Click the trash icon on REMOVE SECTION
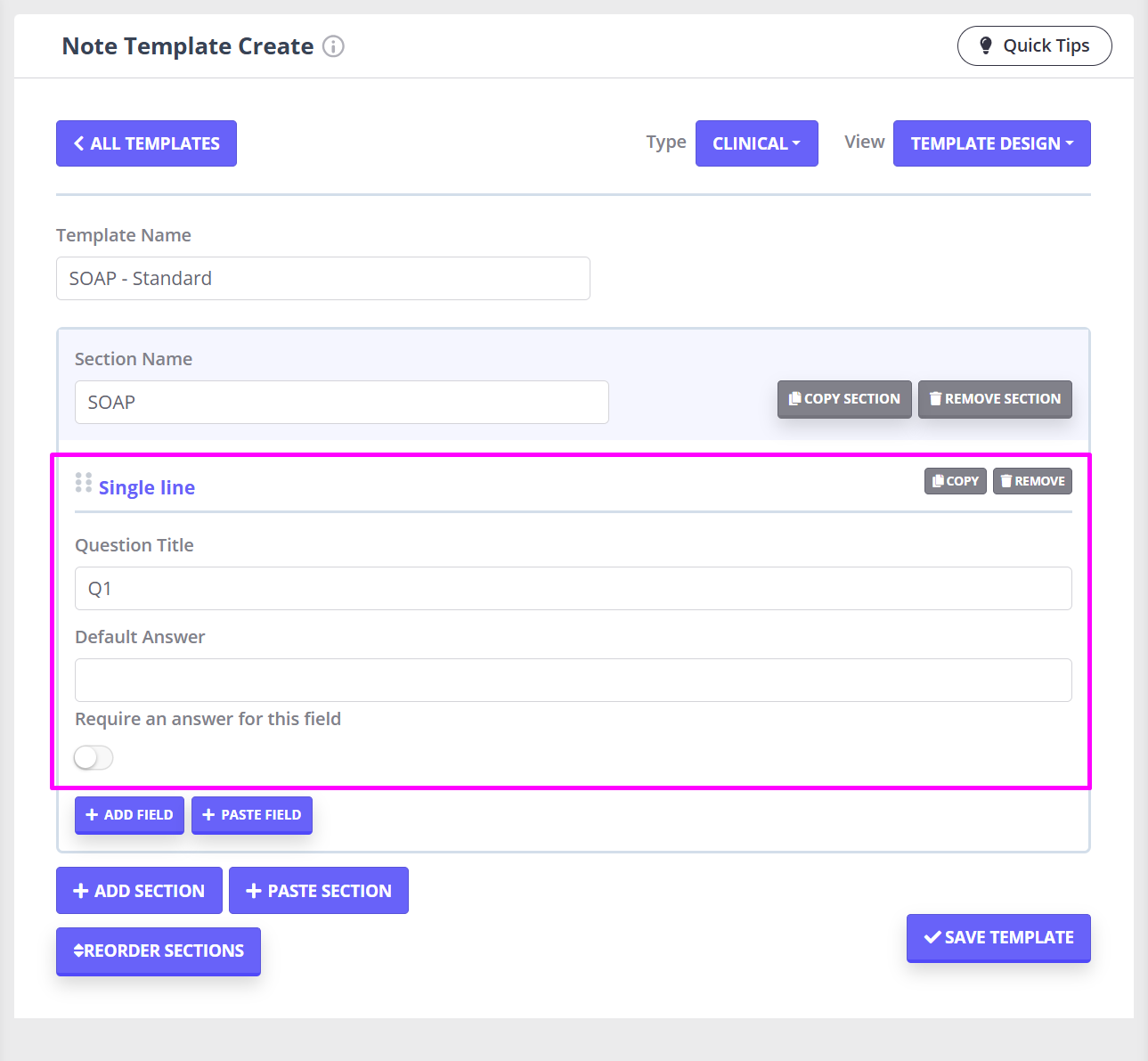 [x=935, y=398]
